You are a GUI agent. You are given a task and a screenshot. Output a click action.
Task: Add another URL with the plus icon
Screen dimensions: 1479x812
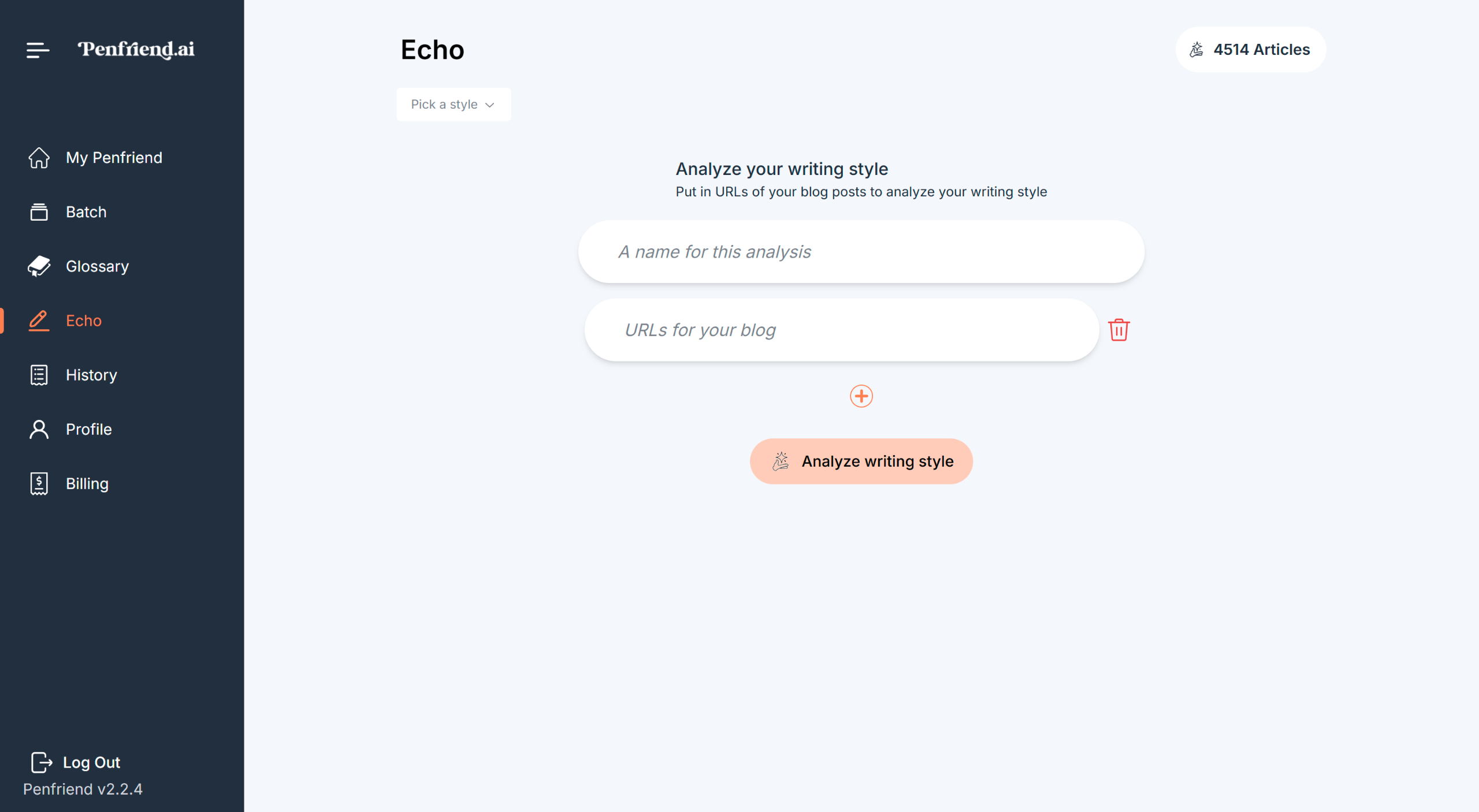pos(861,396)
